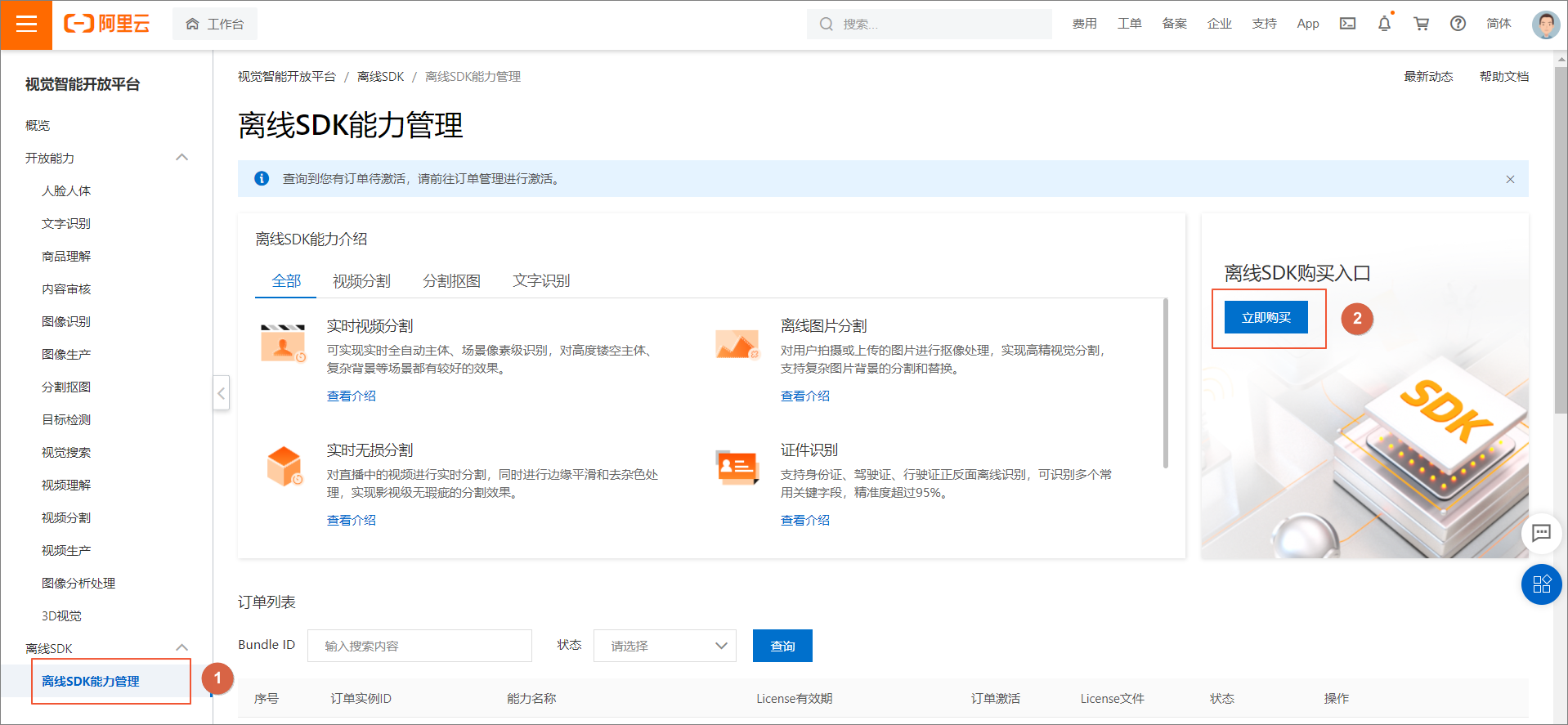View intro link for 离线图片分割
Image resolution: width=1568 pixels, height=725 pixels.
(805, 396)
